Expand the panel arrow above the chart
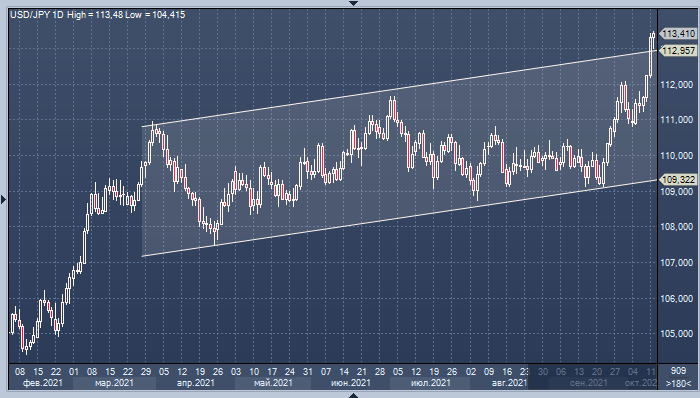 coord(353,3)
